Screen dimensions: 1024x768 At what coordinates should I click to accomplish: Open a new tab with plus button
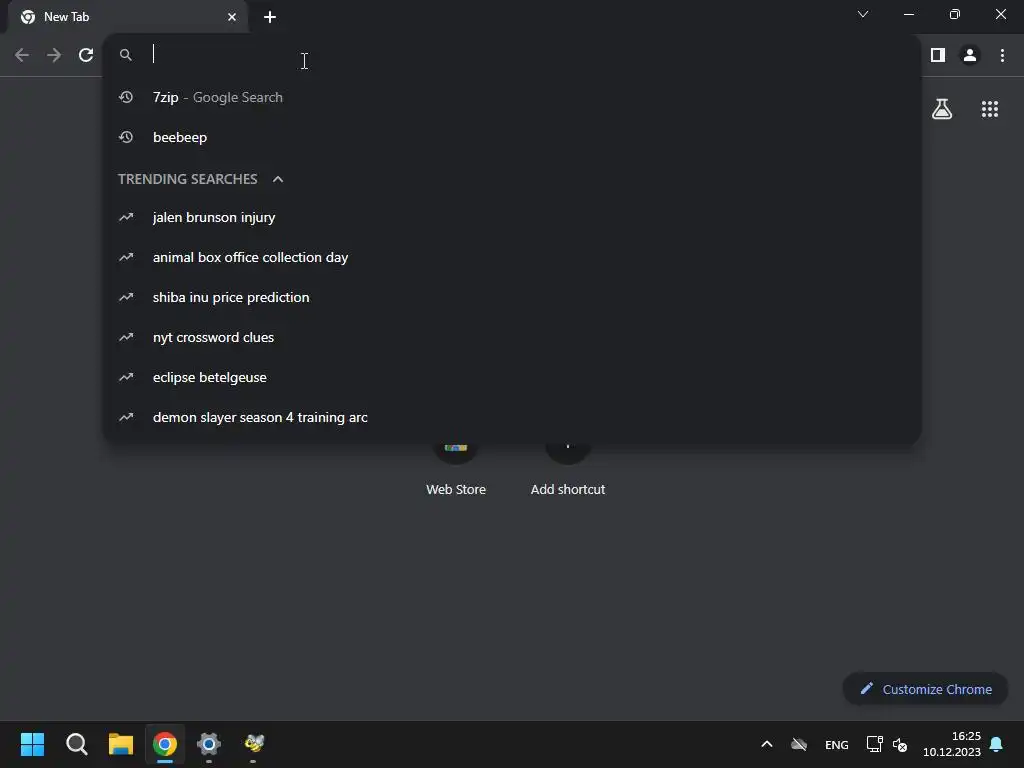coord(270,17)
